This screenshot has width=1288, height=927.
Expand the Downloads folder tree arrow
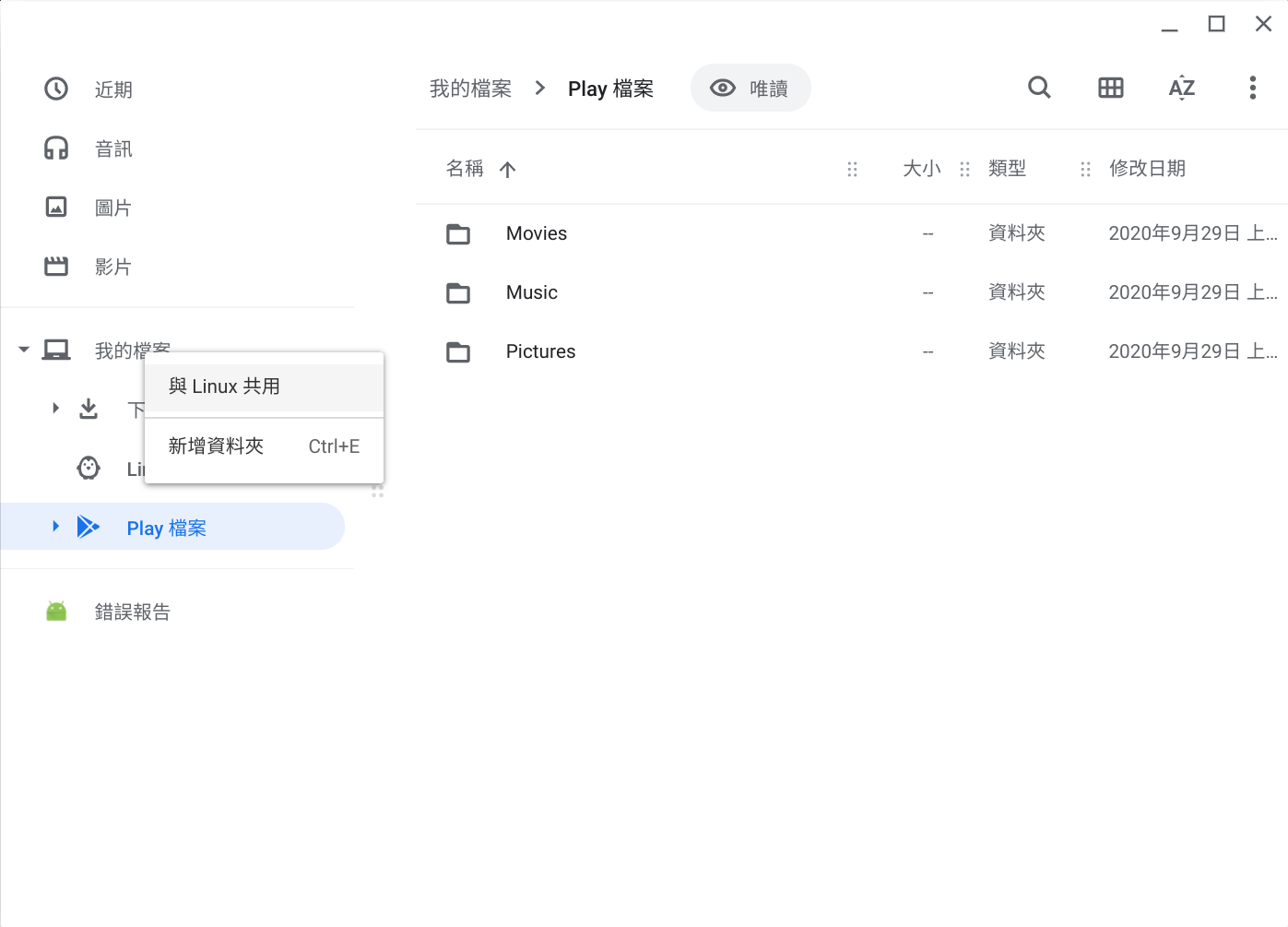(55, 408)
